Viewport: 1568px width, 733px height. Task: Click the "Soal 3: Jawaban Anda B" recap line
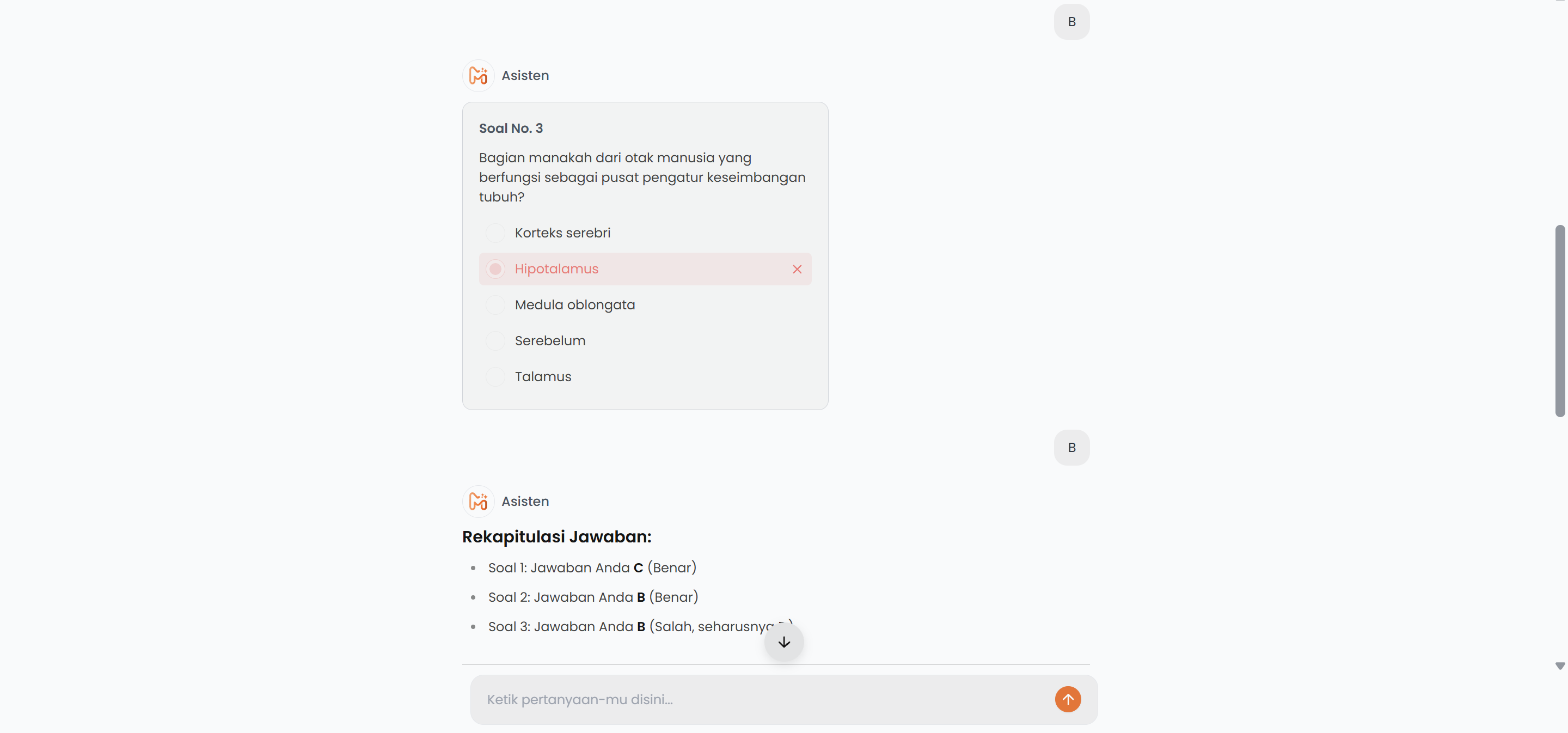click(627, 626)
